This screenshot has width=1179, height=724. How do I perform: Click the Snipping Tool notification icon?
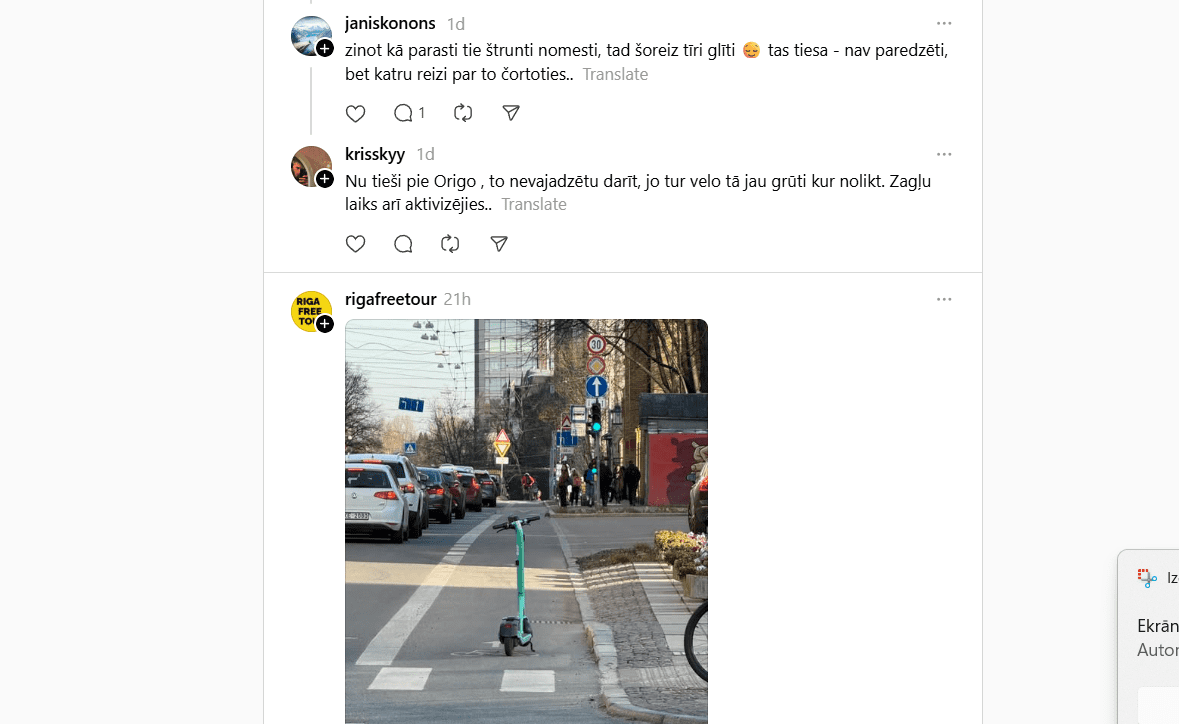[x=1147, y=578]
